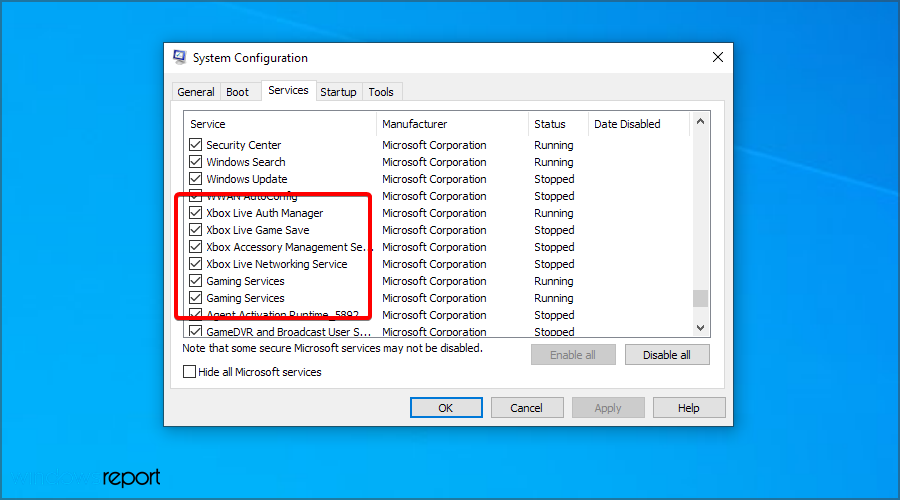Viewport: 900px width, 500px height.
Task: Uncheck the Security Center service
Action: coord(196,145)
